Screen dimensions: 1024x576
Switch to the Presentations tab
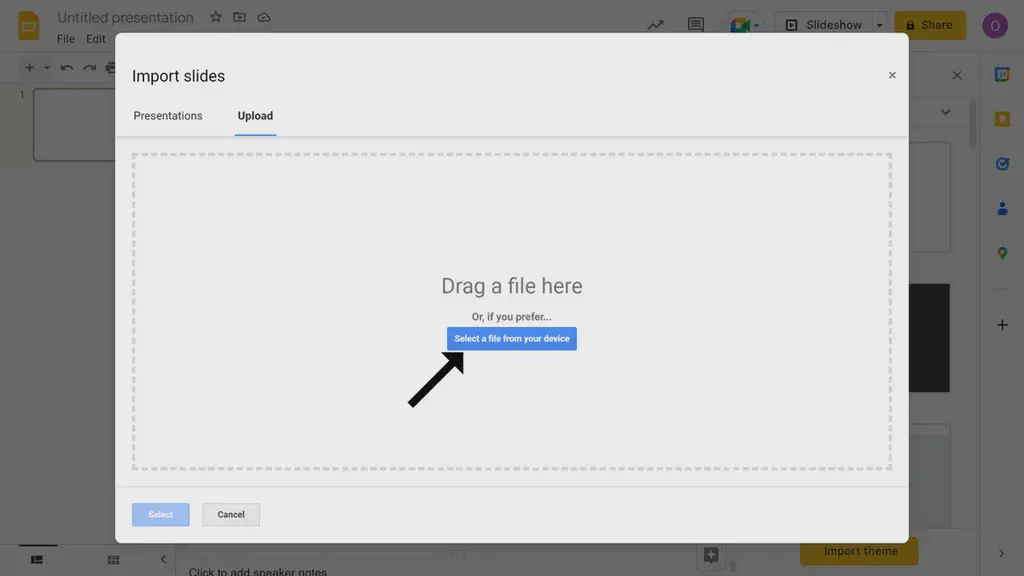point(168,115)
